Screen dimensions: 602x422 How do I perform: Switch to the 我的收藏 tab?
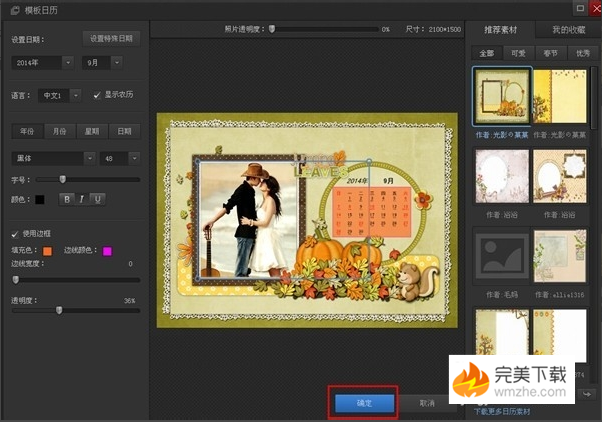568,30
